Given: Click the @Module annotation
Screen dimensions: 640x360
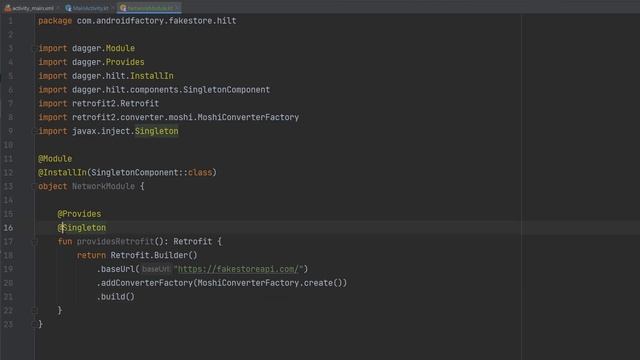Looking at the screenshot, I should tap(55, 159).
